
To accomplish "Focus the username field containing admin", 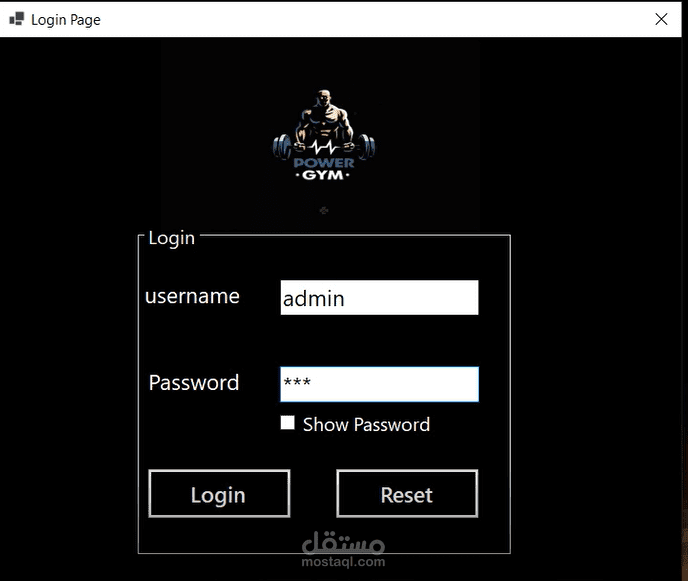I will pos(379,298).
